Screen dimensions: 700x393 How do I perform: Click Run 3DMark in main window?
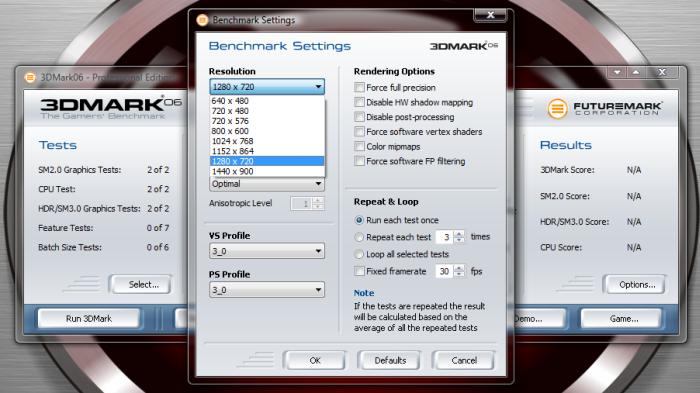click(89, 318)
